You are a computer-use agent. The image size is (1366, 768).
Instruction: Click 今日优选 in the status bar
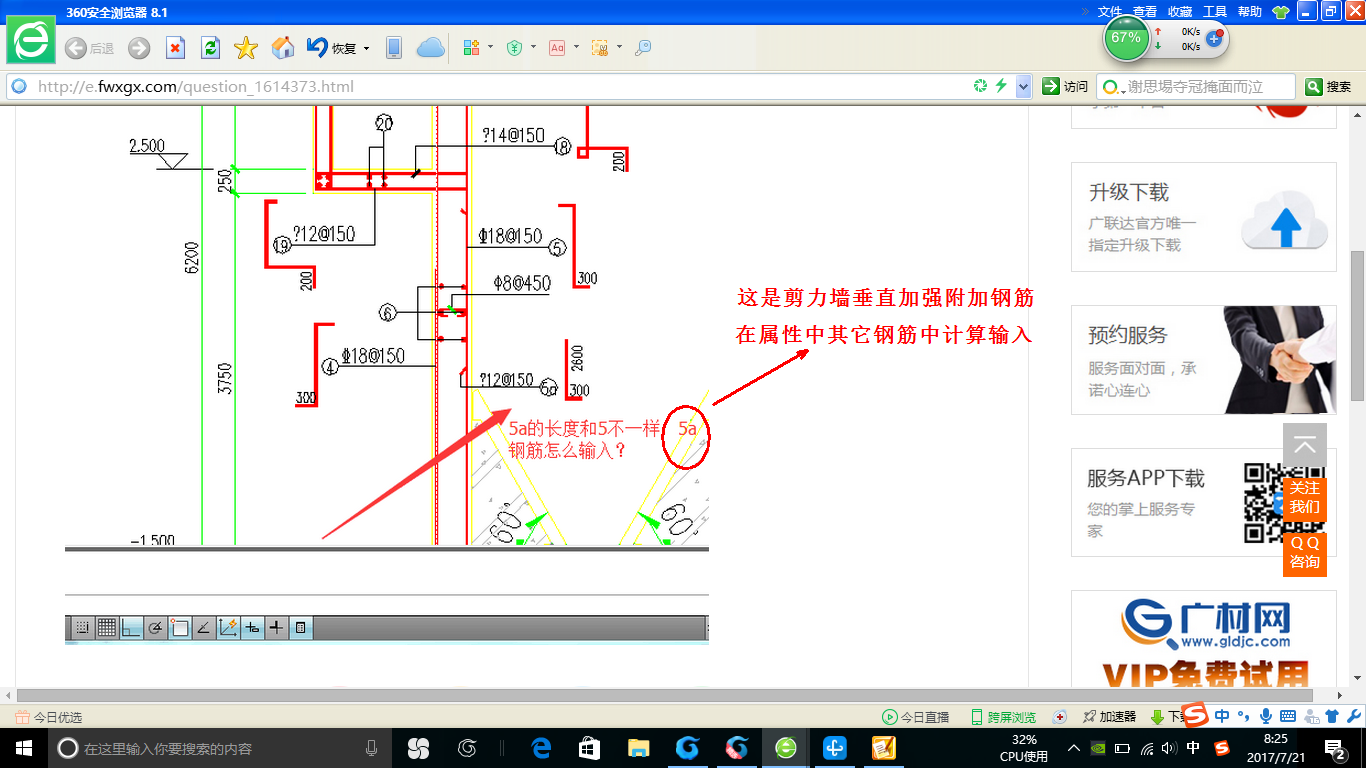49,717
